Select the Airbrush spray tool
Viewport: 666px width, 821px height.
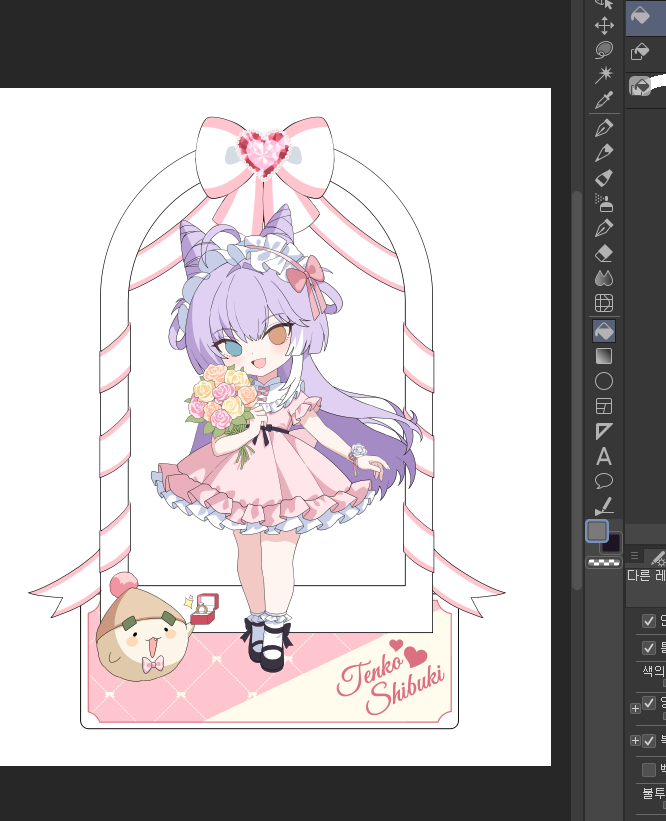click(x=604, y=203)
